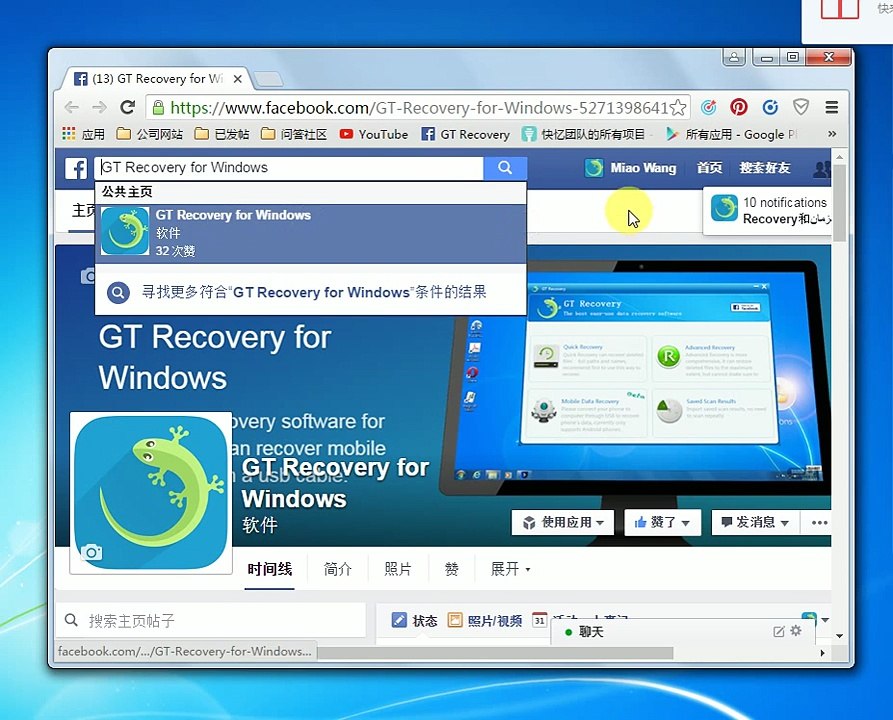Click the new message compose icon in chat
Image resolution: width=893 pixels, height=720 pixels.
point(779,631)
